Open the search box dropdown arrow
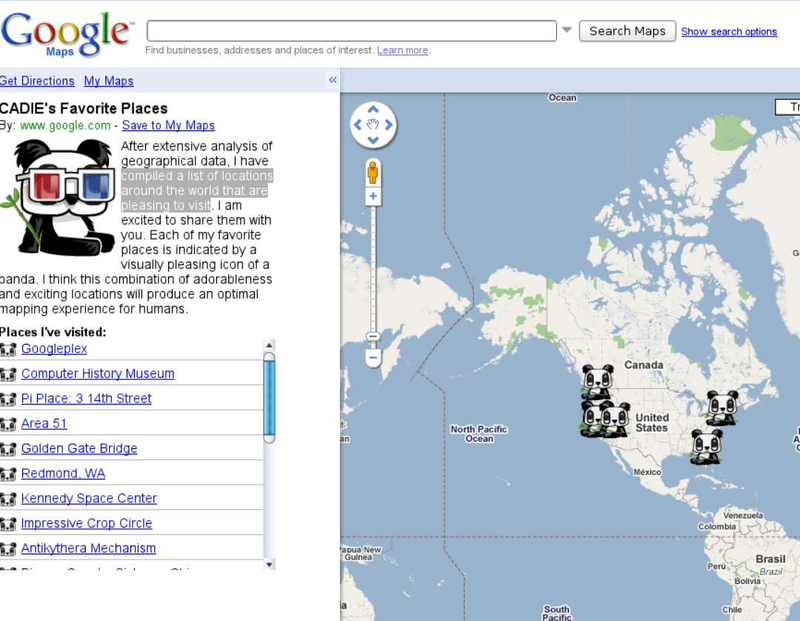This screenshot has width=800, height=621. (x=567, y=30)
